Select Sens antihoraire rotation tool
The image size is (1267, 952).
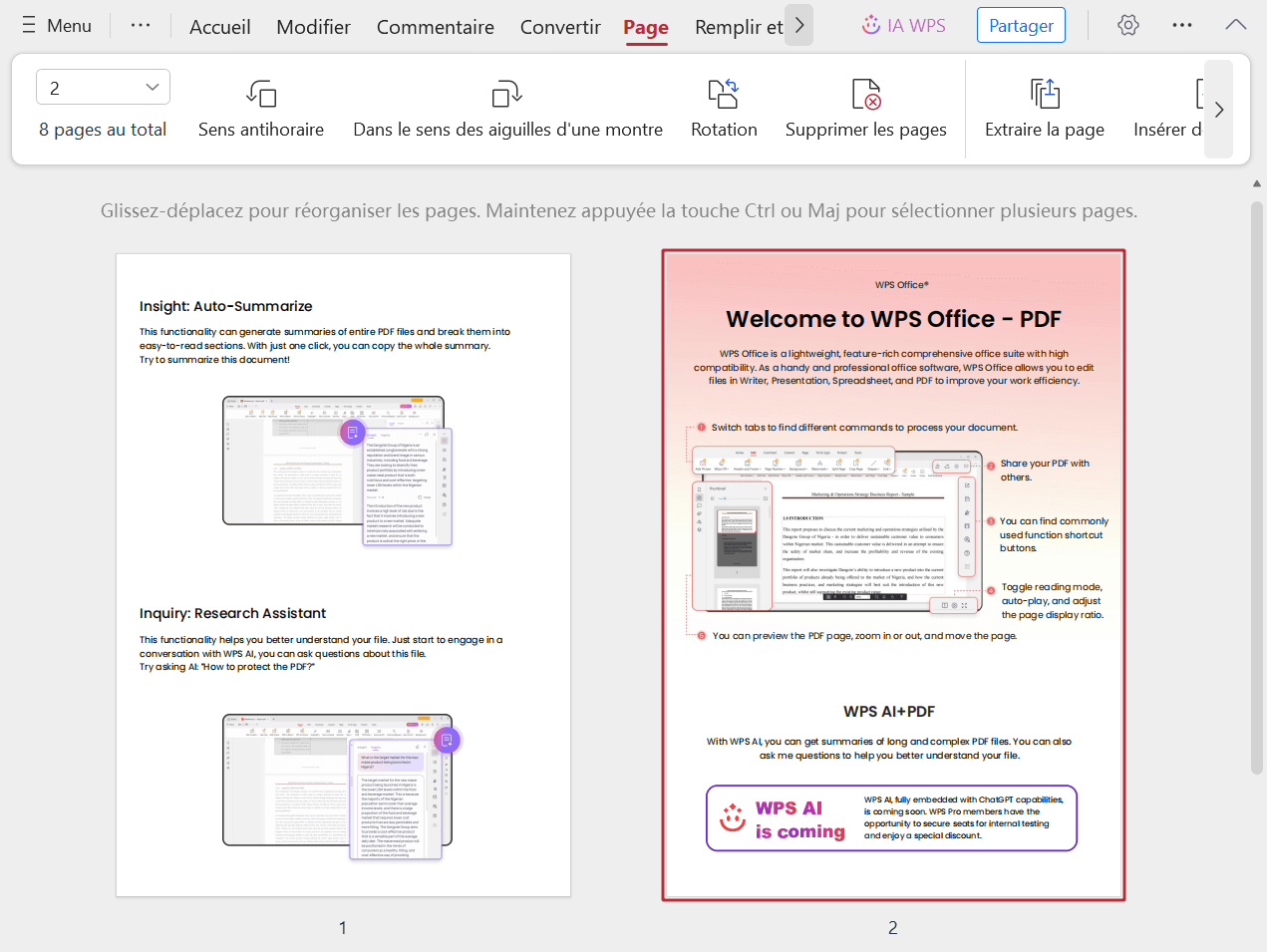[260, 108]
